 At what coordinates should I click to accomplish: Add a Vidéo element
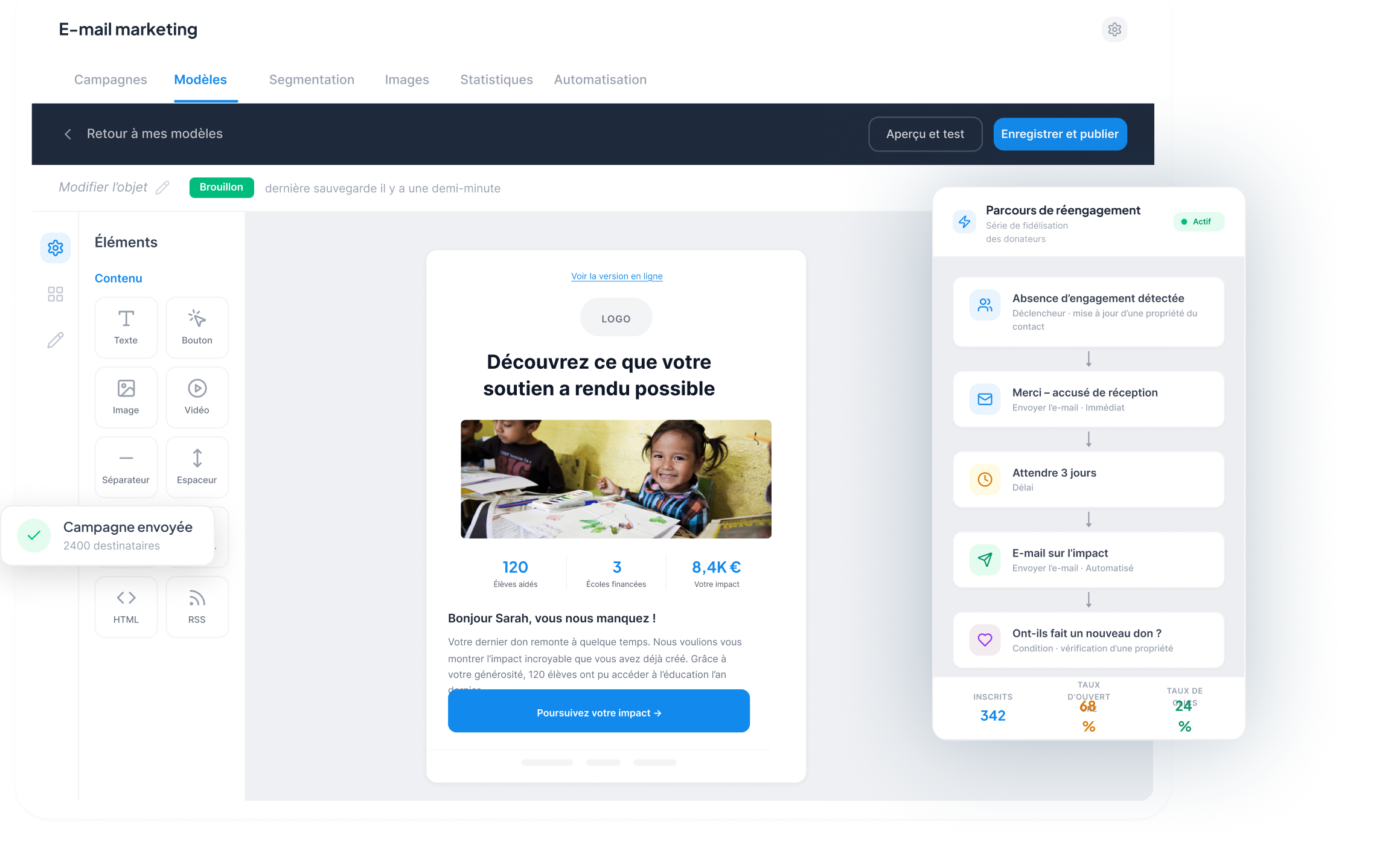point(197,397)
